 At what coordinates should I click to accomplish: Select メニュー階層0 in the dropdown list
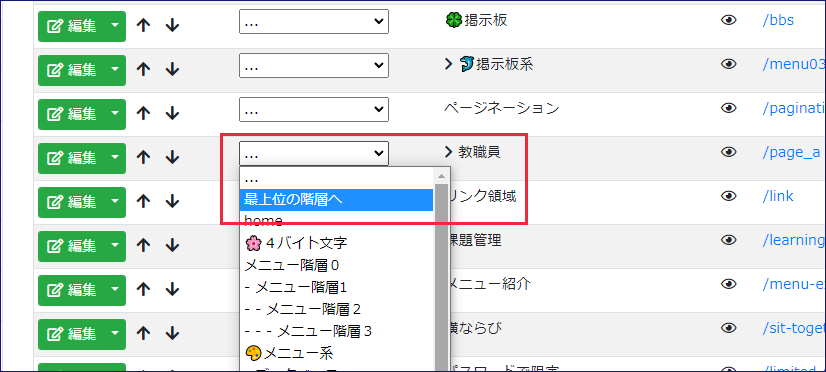coord(337,265)
